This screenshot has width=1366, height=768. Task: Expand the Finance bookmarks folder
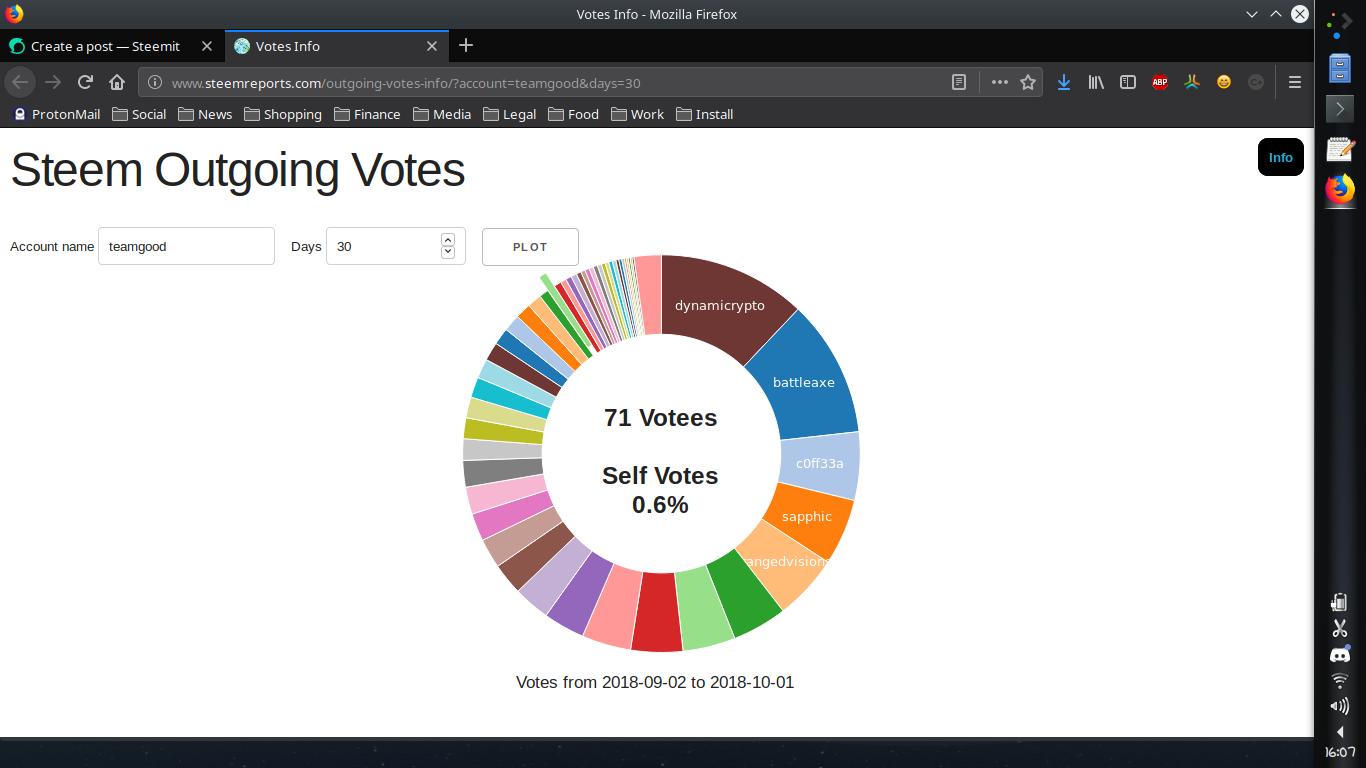[367, 114]
